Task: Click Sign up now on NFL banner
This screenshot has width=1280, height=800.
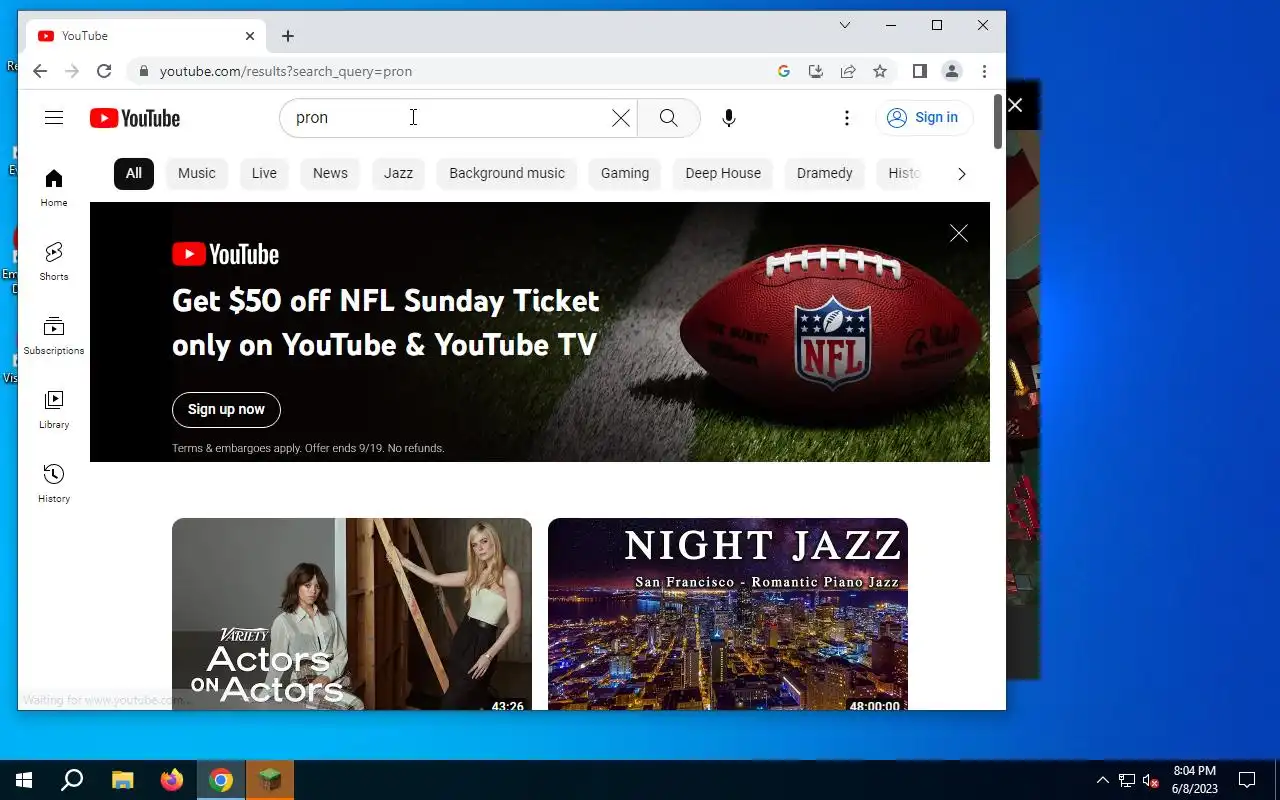Action: [226, 409]
